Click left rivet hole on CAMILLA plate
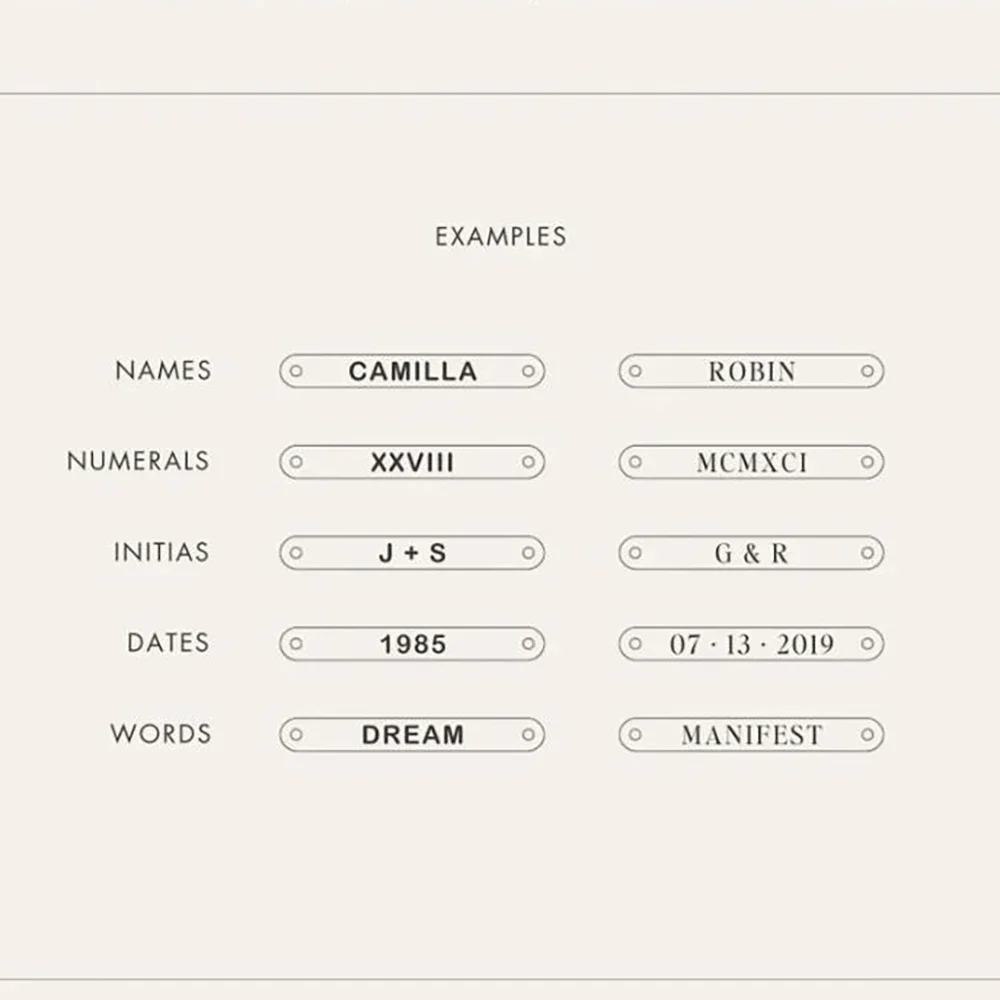Screen dimensions: 1000x1000 pyautogui.click(x=295, y=371)
